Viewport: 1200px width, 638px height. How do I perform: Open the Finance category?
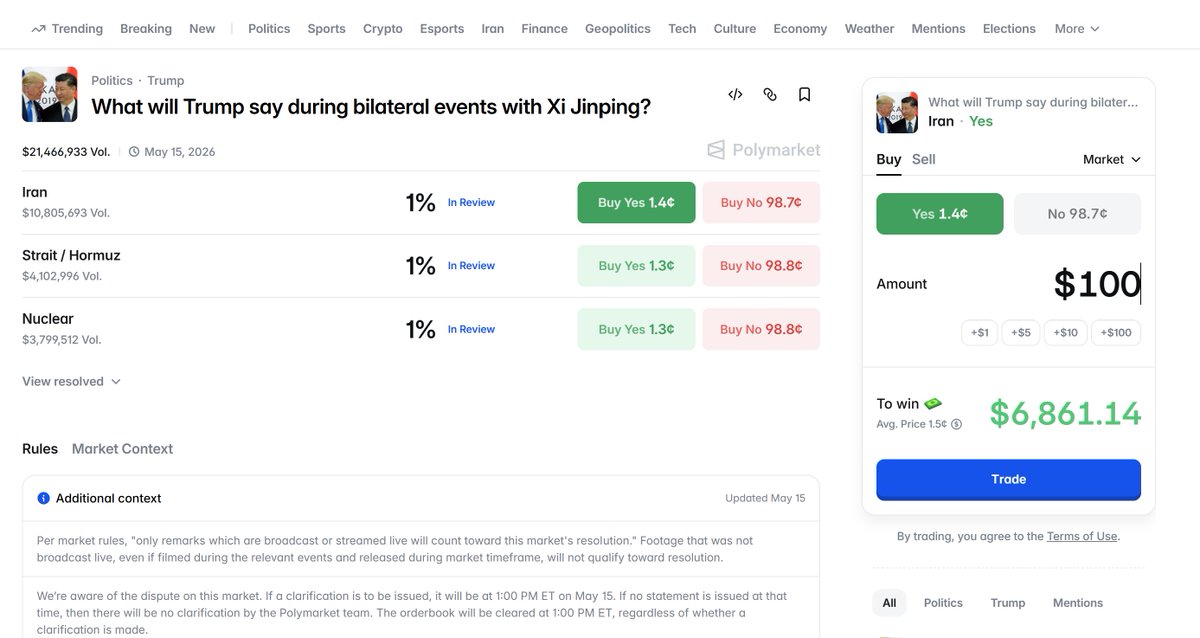[544, 29]
